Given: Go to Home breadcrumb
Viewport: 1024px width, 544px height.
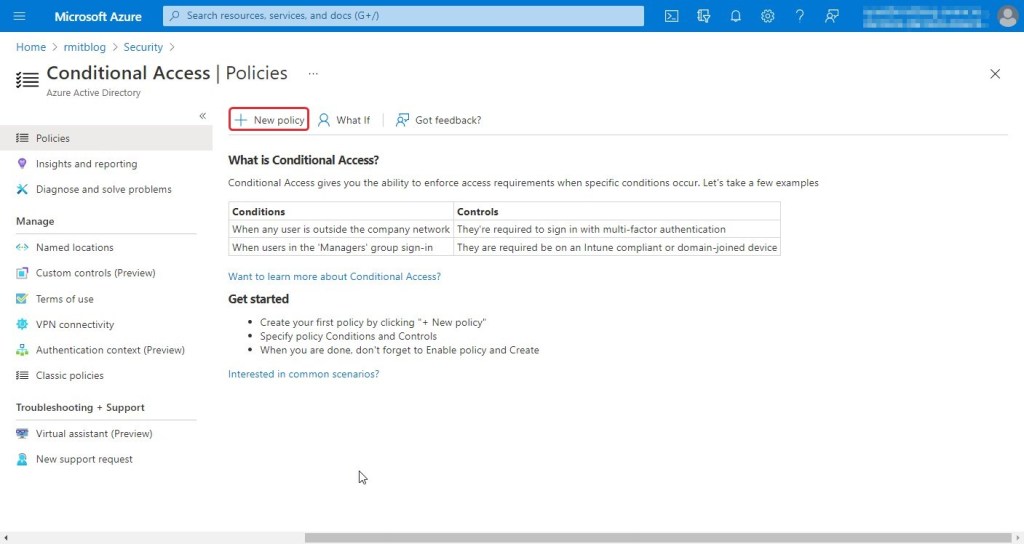Looking at the screenshot, I should click(31, 47).
